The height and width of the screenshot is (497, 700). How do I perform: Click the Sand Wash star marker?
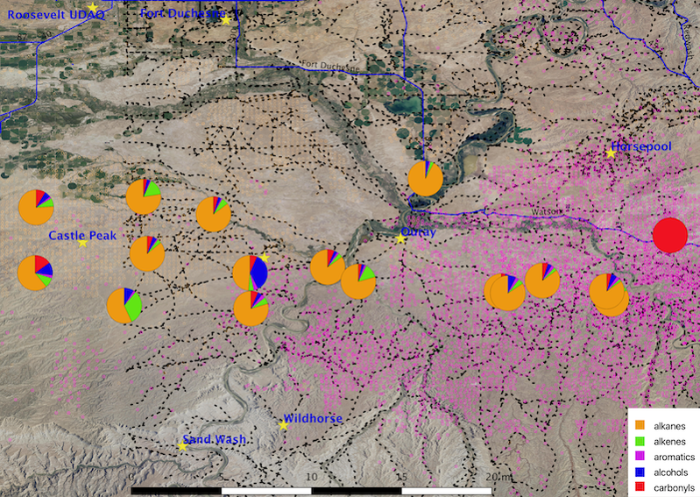[x=181, y=446]
